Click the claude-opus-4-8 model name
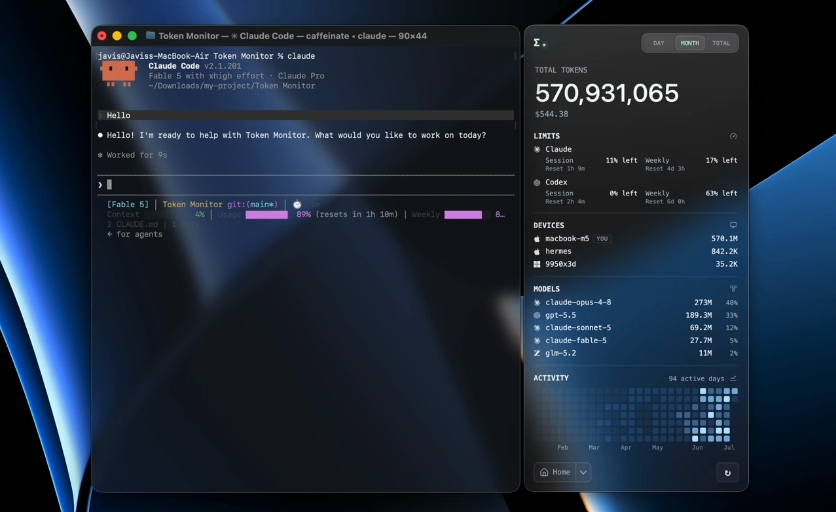The width and height of the screenshot is (836, 512). tap(578, 302)
